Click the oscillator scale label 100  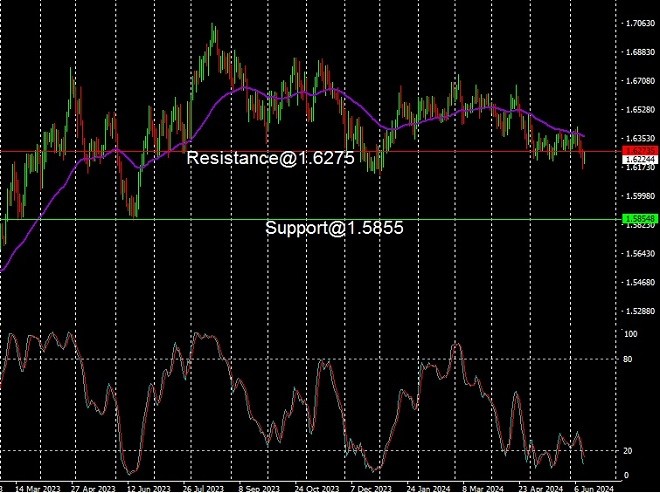pos(631,334)
